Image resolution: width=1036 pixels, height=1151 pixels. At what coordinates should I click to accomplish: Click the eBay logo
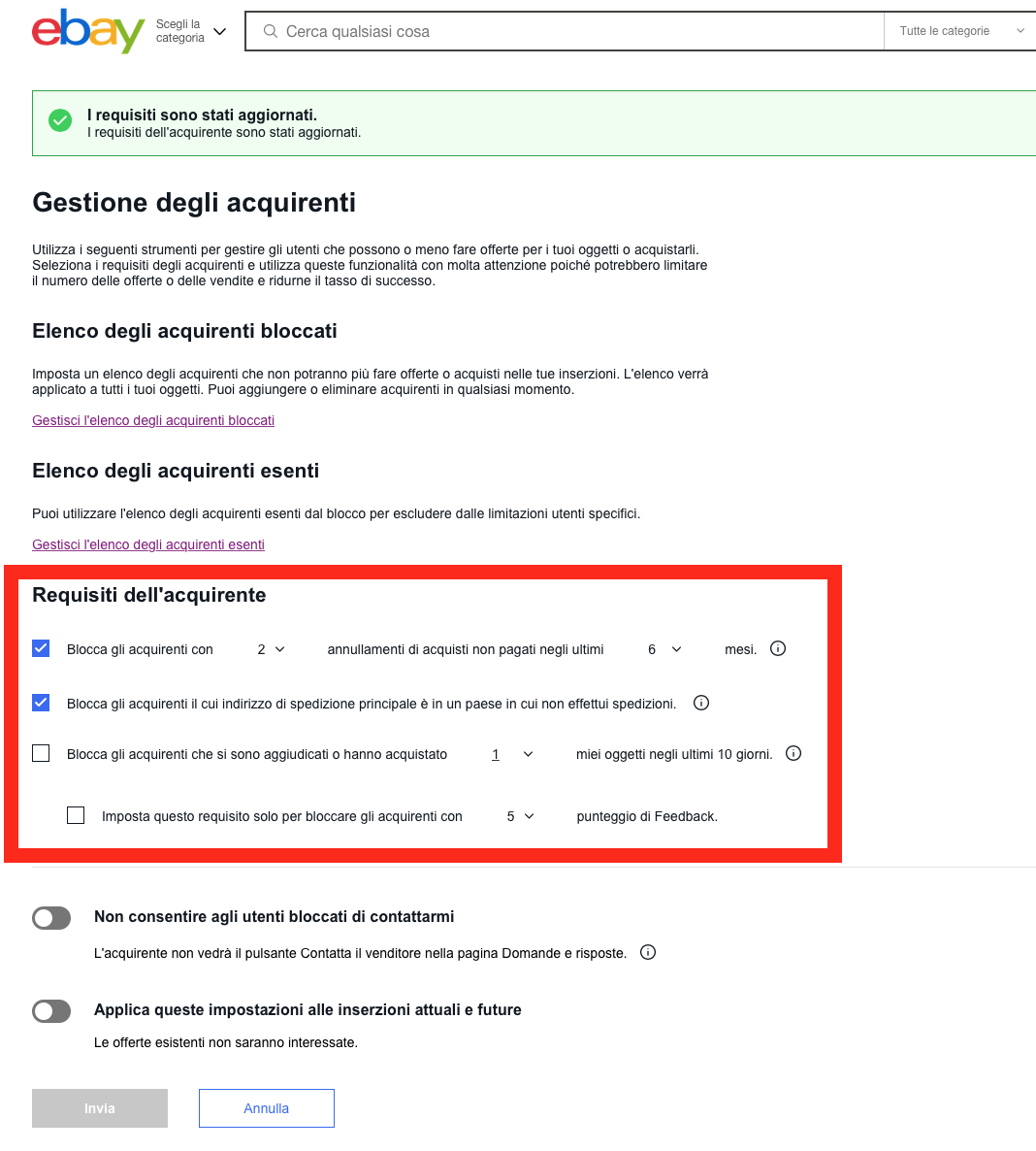88,32
